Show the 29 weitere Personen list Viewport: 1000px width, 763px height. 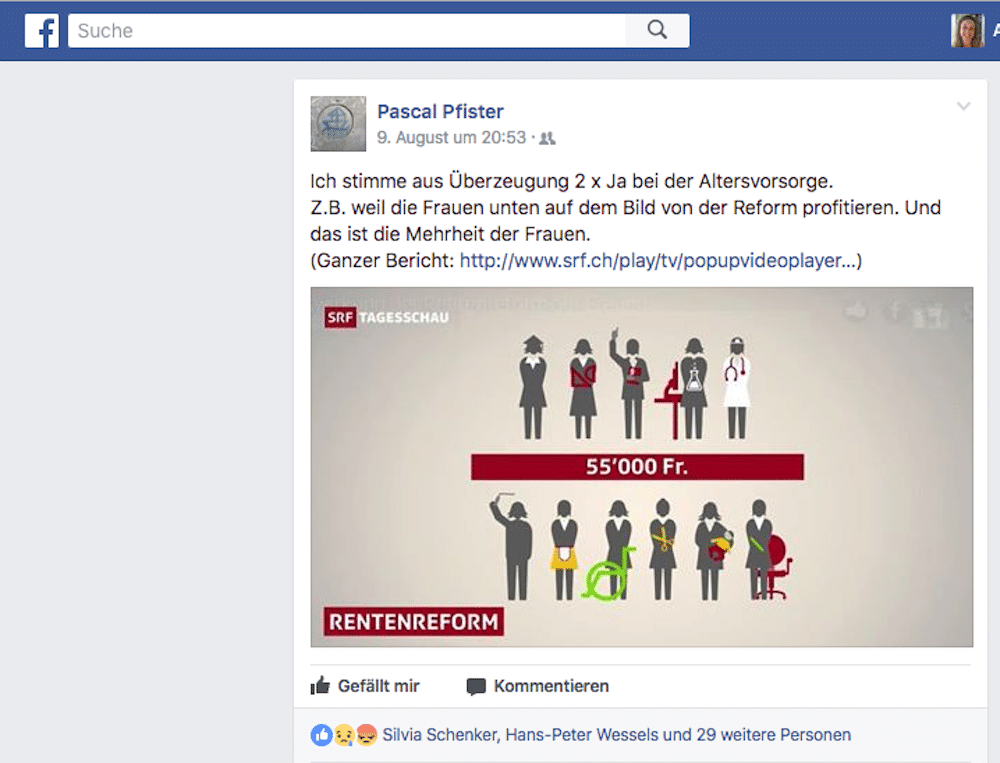774,735
